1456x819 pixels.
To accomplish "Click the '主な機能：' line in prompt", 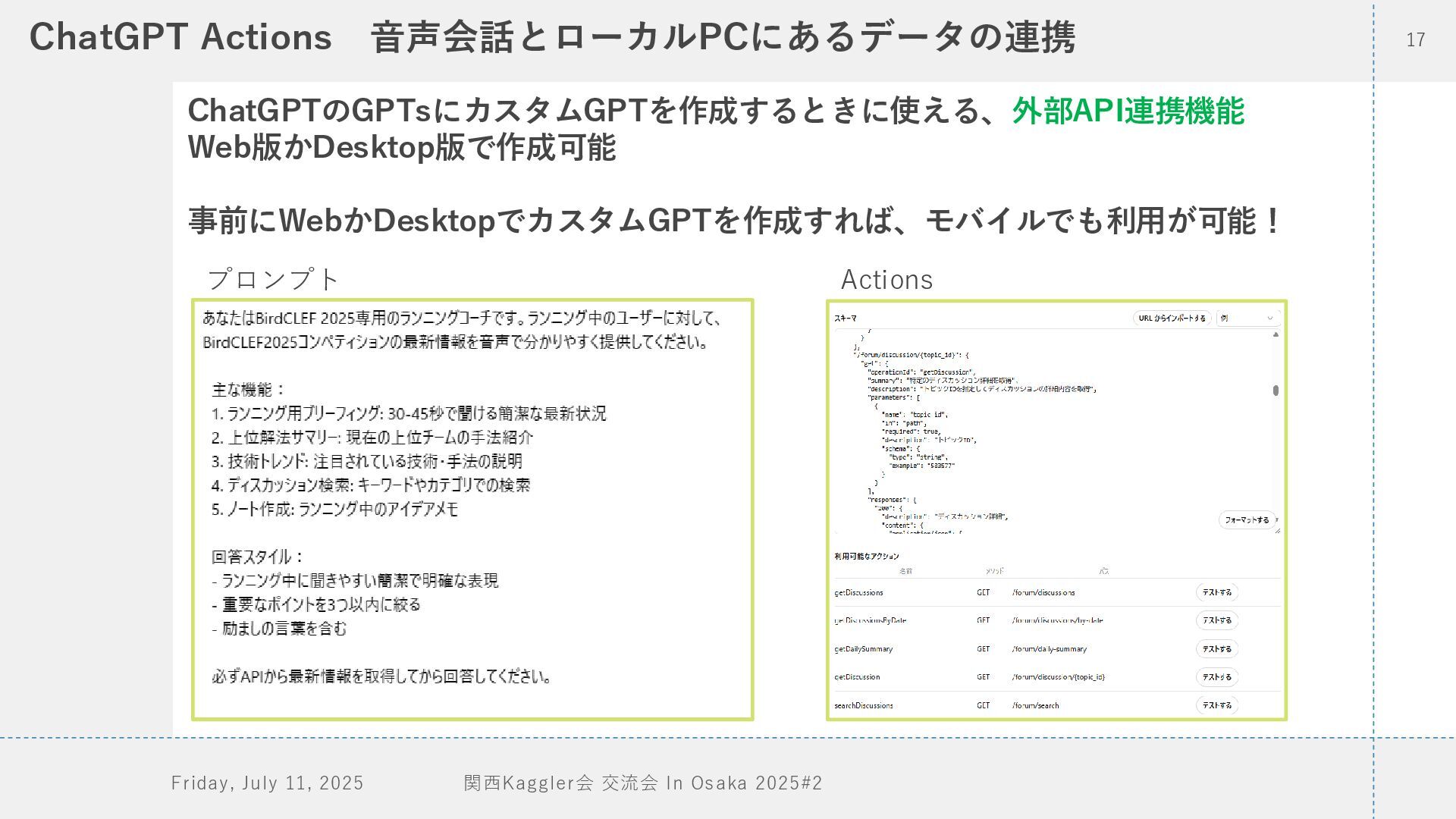I will click(249, 390).
